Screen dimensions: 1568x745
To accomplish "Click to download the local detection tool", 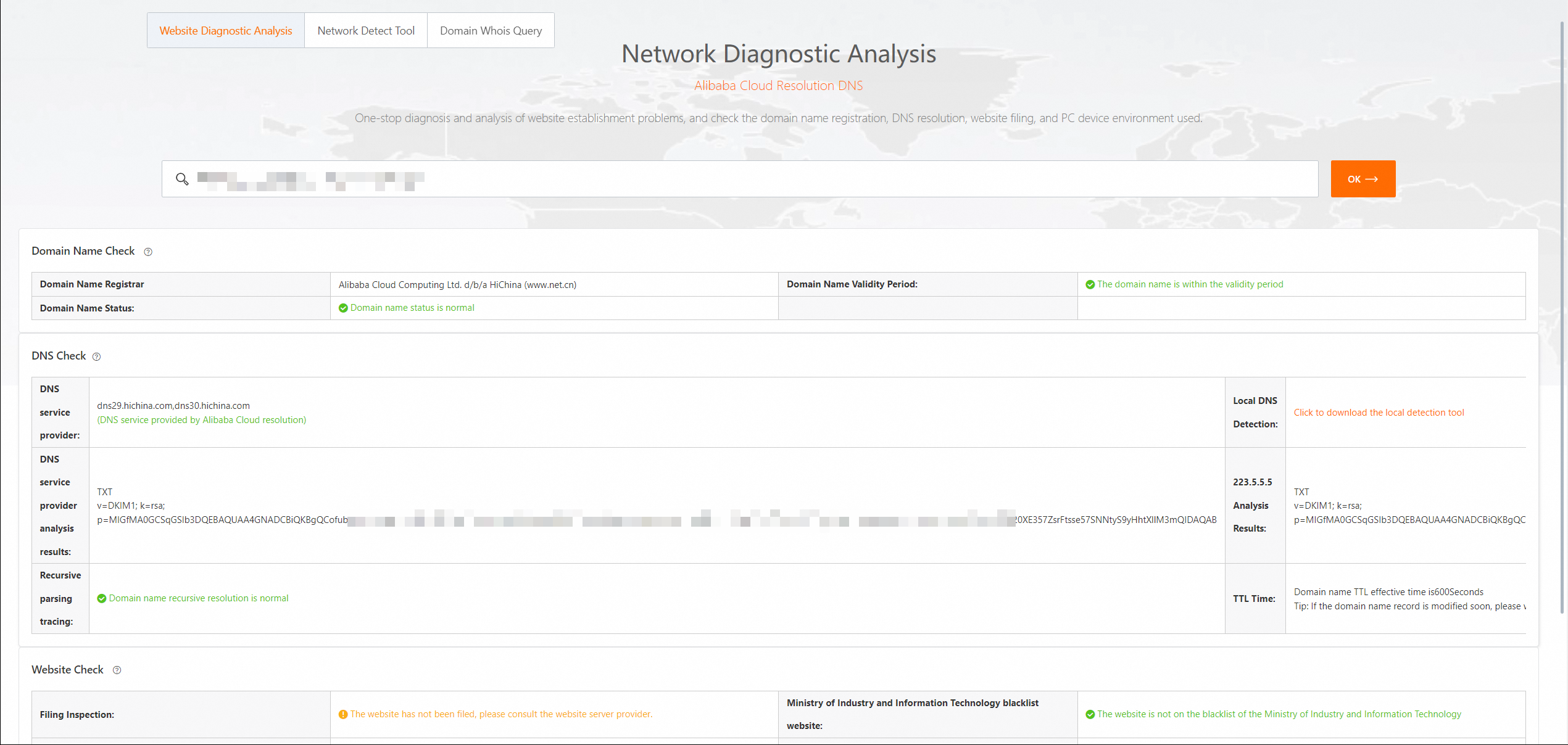I will (x=1378, y=413).
